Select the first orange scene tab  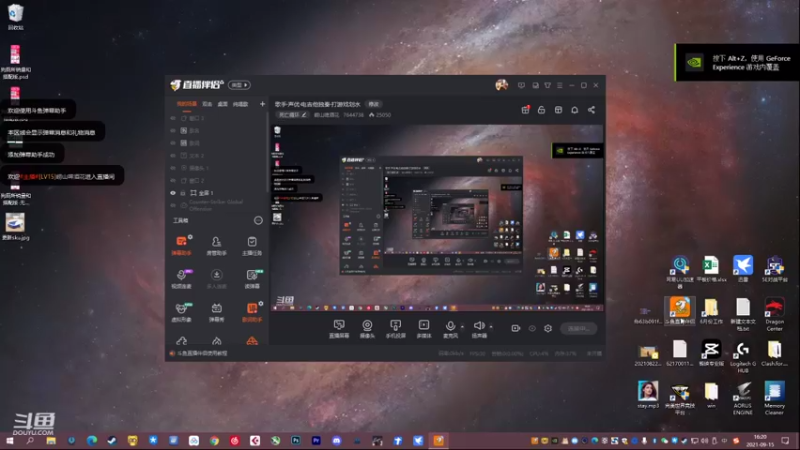coord(186,104)
